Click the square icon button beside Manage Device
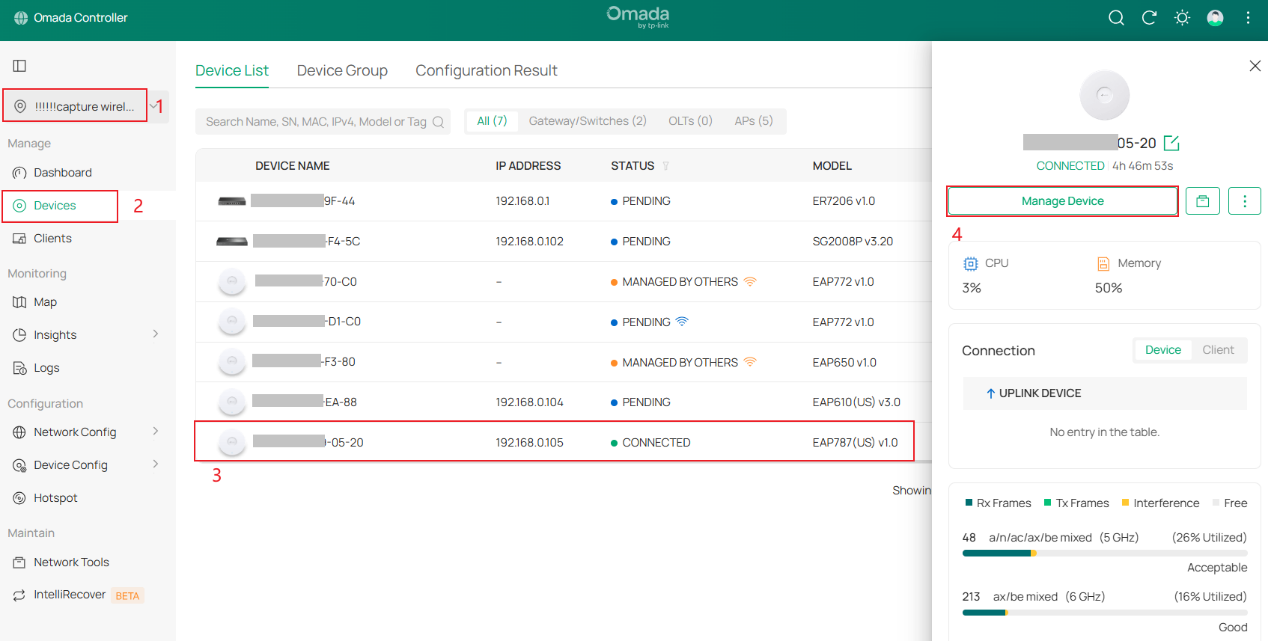This screenshot has height=641, width=1268. (x=1203, y=201)
